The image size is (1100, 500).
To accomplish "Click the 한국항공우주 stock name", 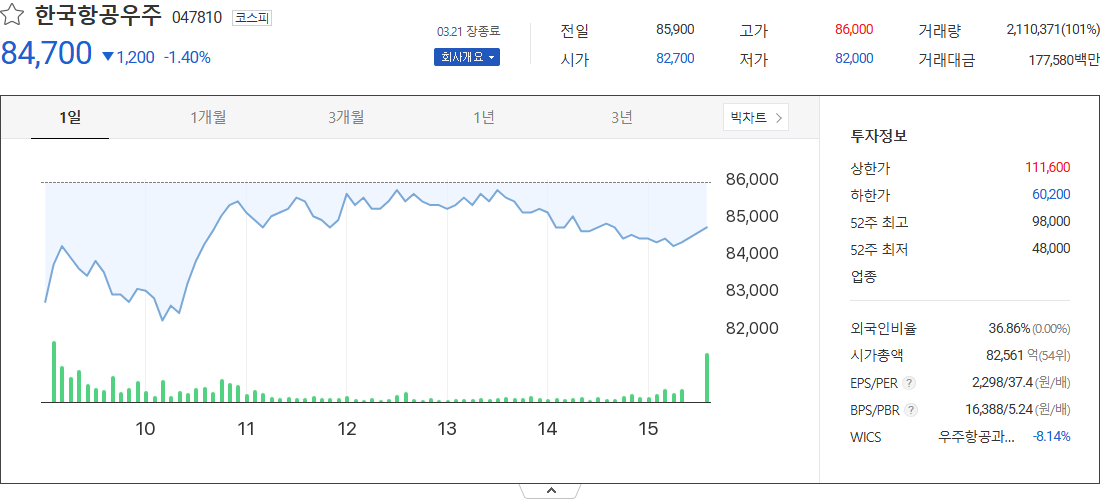I will (98, 15).
